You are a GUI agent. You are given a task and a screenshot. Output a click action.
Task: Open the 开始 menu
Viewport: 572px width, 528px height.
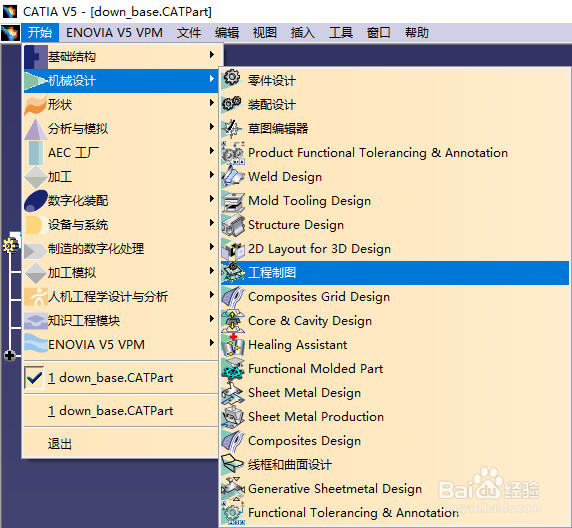(40, 33)
